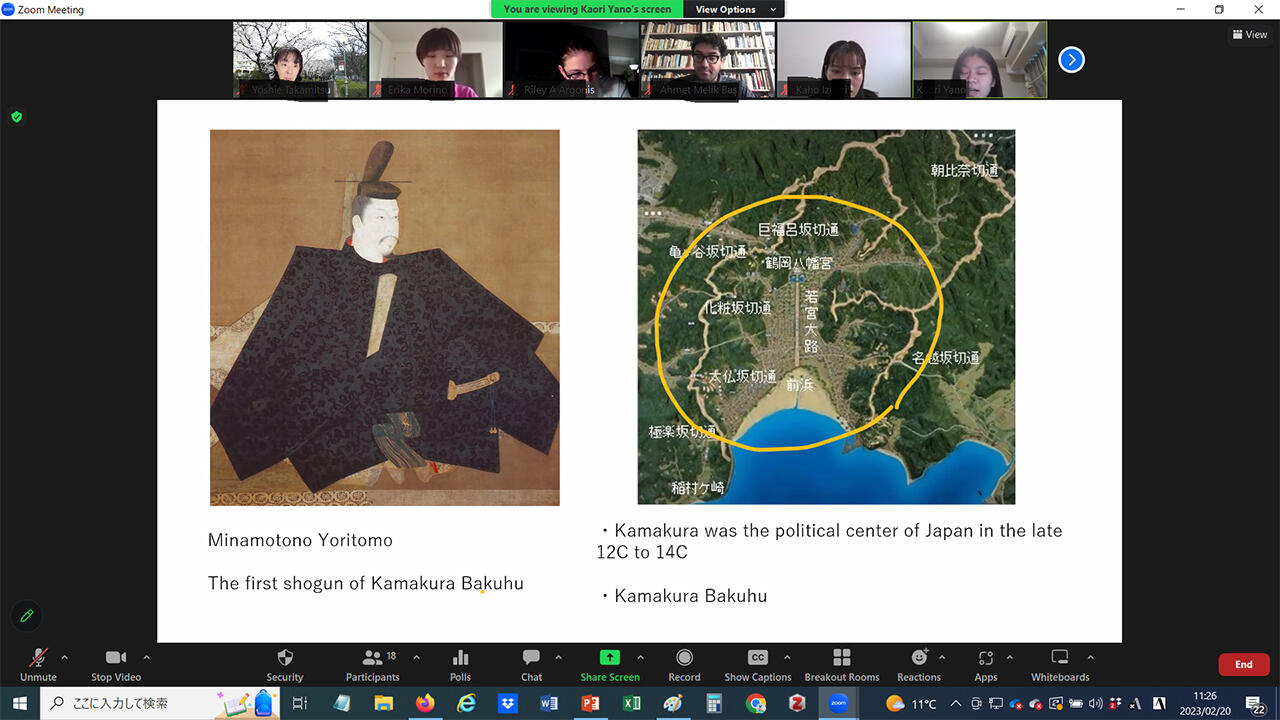Open Google Chrome from the taskbar
Screen dimensions: 1280x720
pyautogui.click(x=755, y=703)
